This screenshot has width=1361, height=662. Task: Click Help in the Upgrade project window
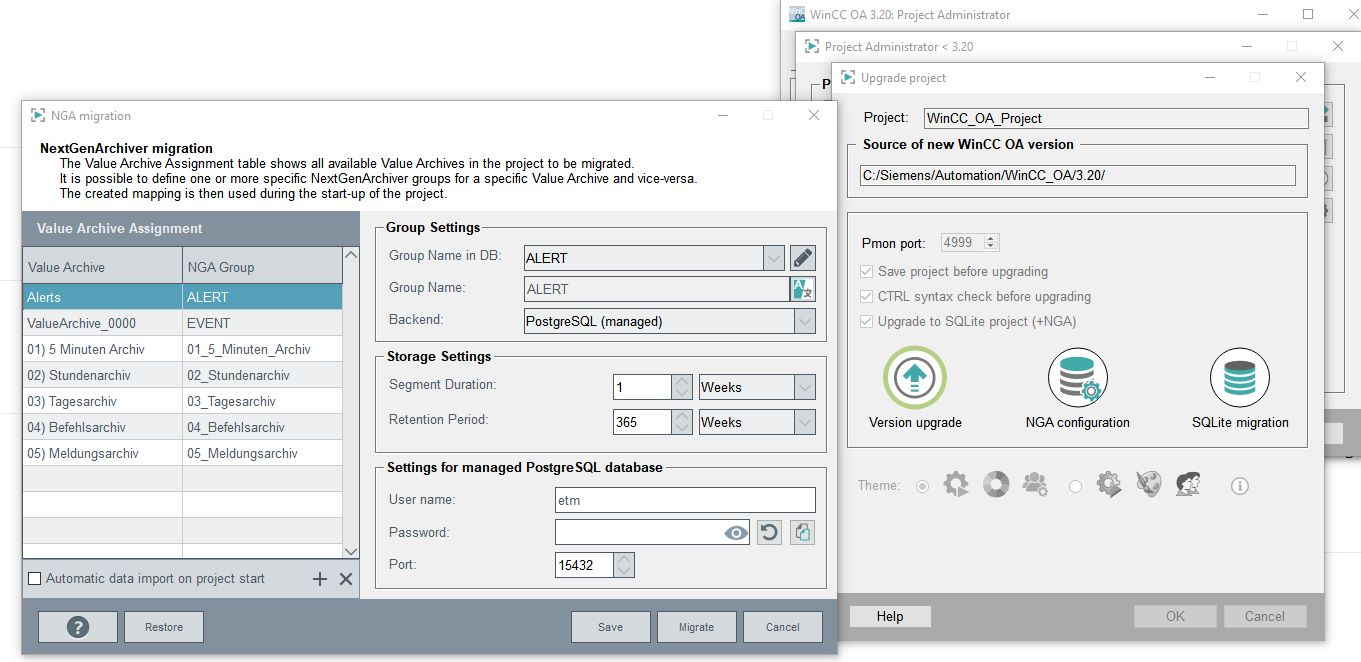click(x=890, y=617)
